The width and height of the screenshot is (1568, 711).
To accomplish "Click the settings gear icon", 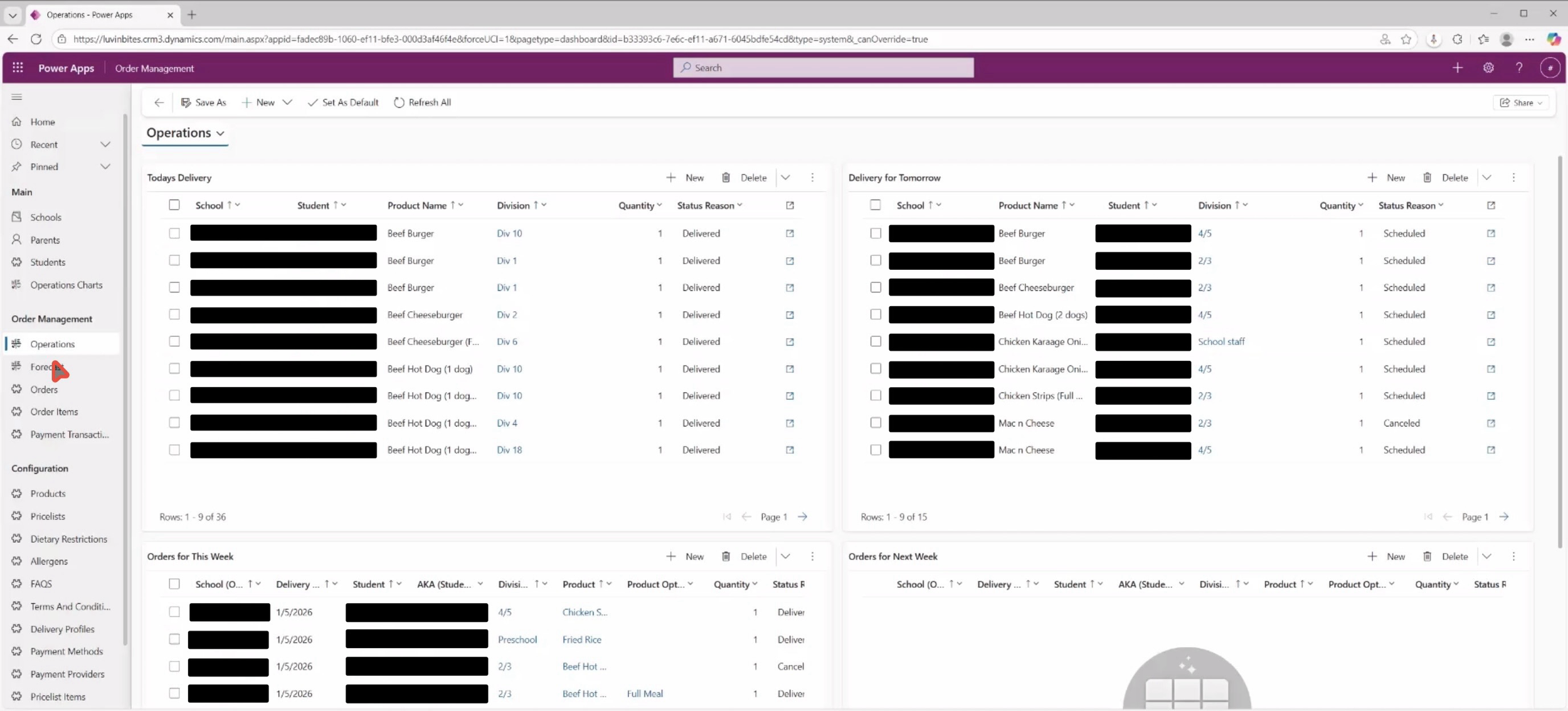I will tap(1488, 68).
